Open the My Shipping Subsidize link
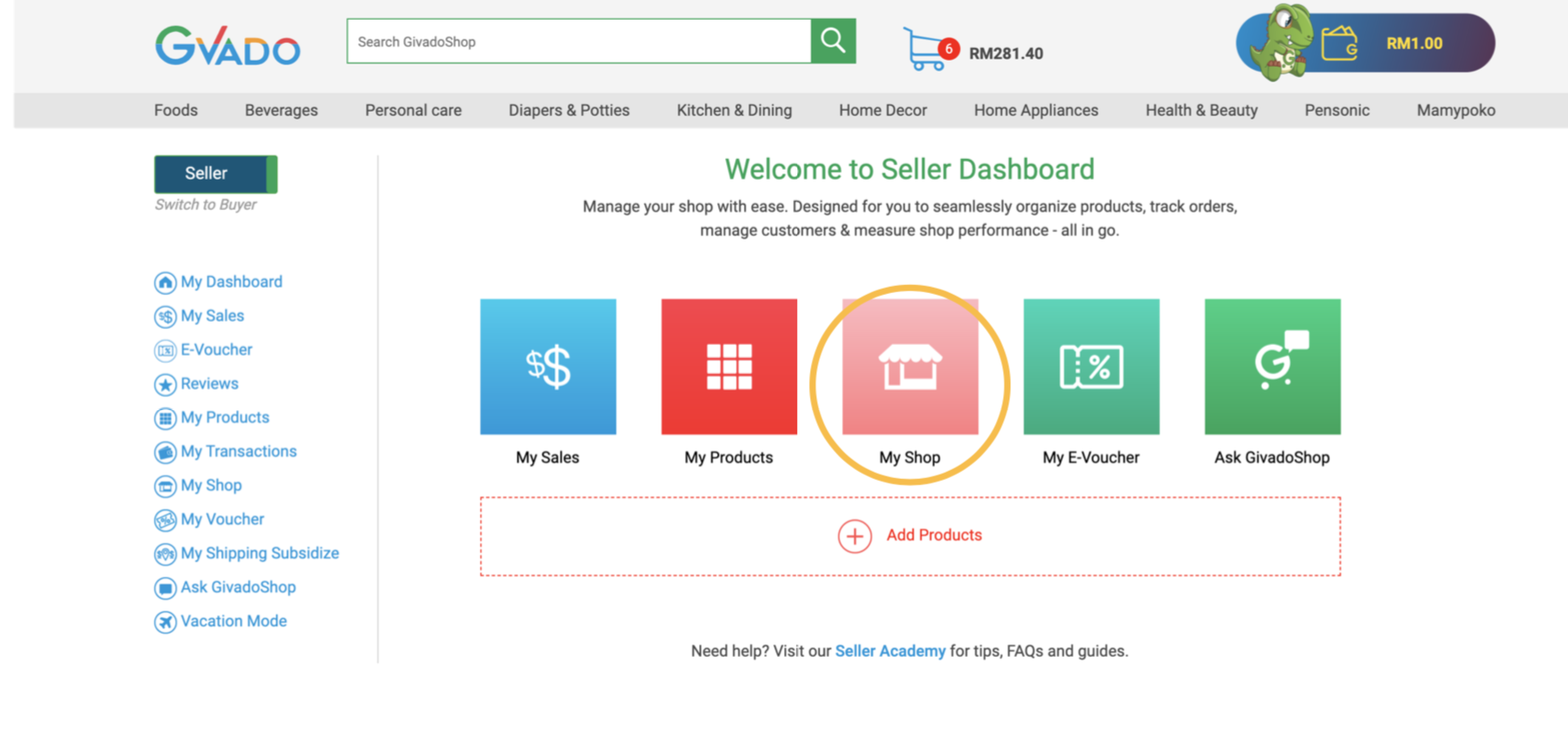The width and height of the screenshot is (1568, 731). tap(260, 553)
